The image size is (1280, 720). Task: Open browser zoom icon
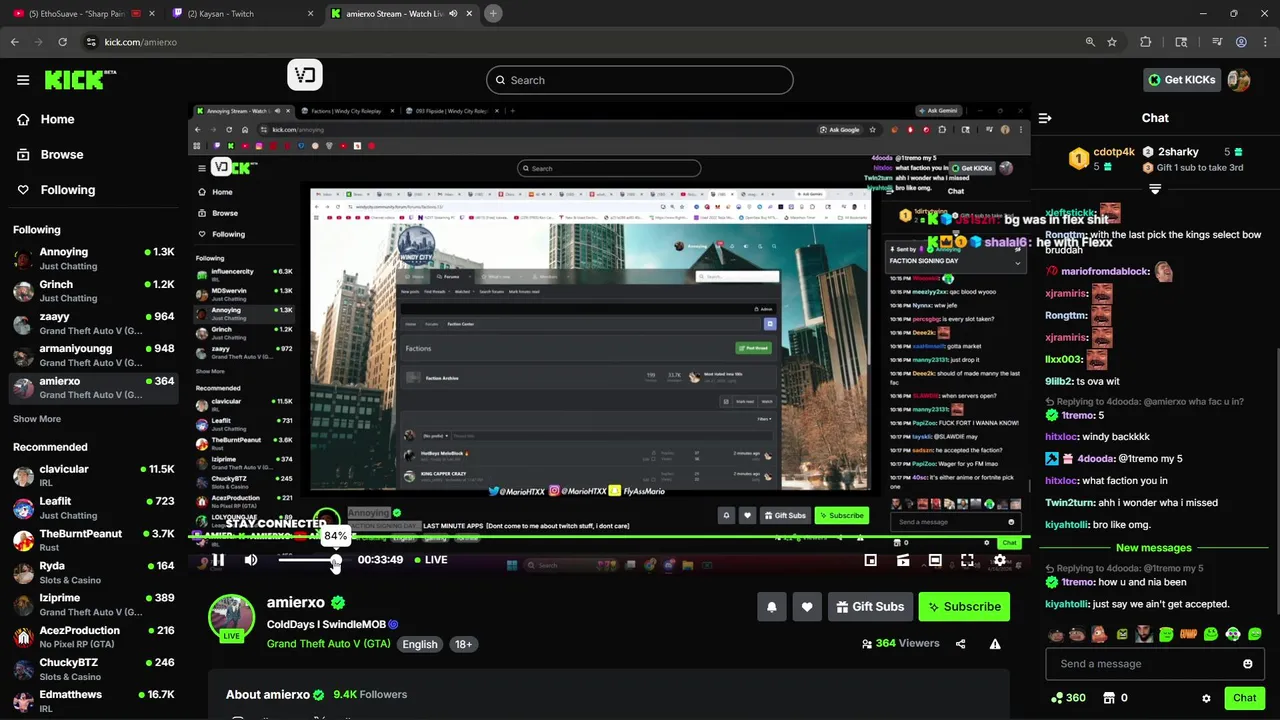coord(1090,42)
